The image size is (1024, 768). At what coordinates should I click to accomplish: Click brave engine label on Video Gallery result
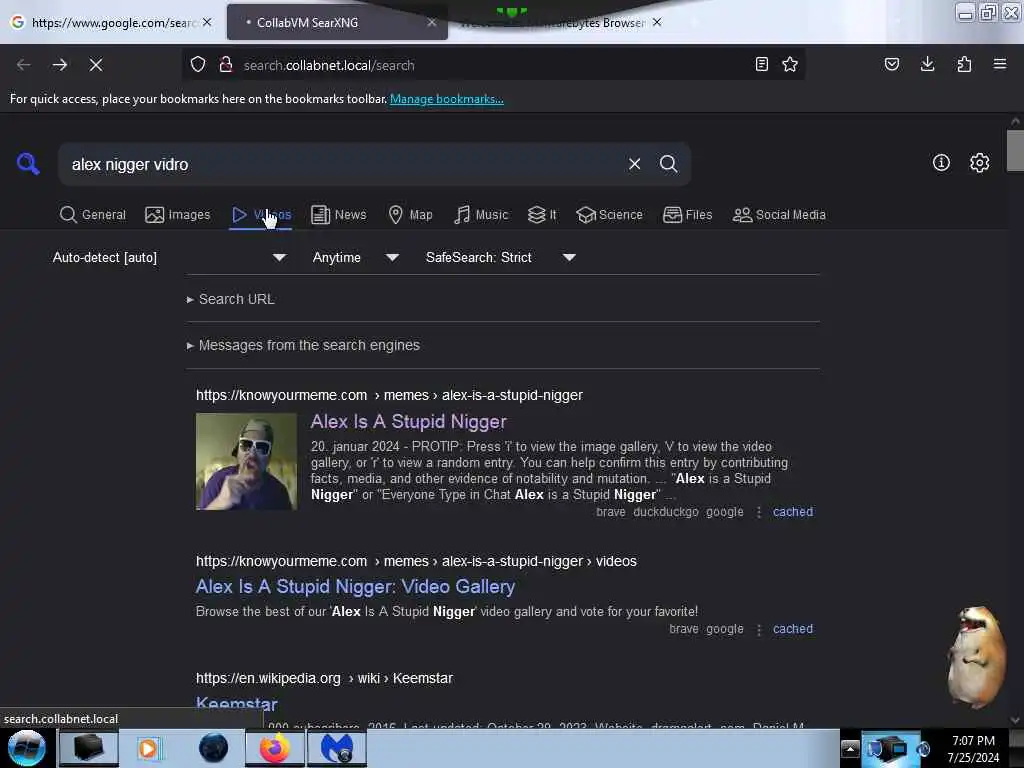[x=684, y=629]
